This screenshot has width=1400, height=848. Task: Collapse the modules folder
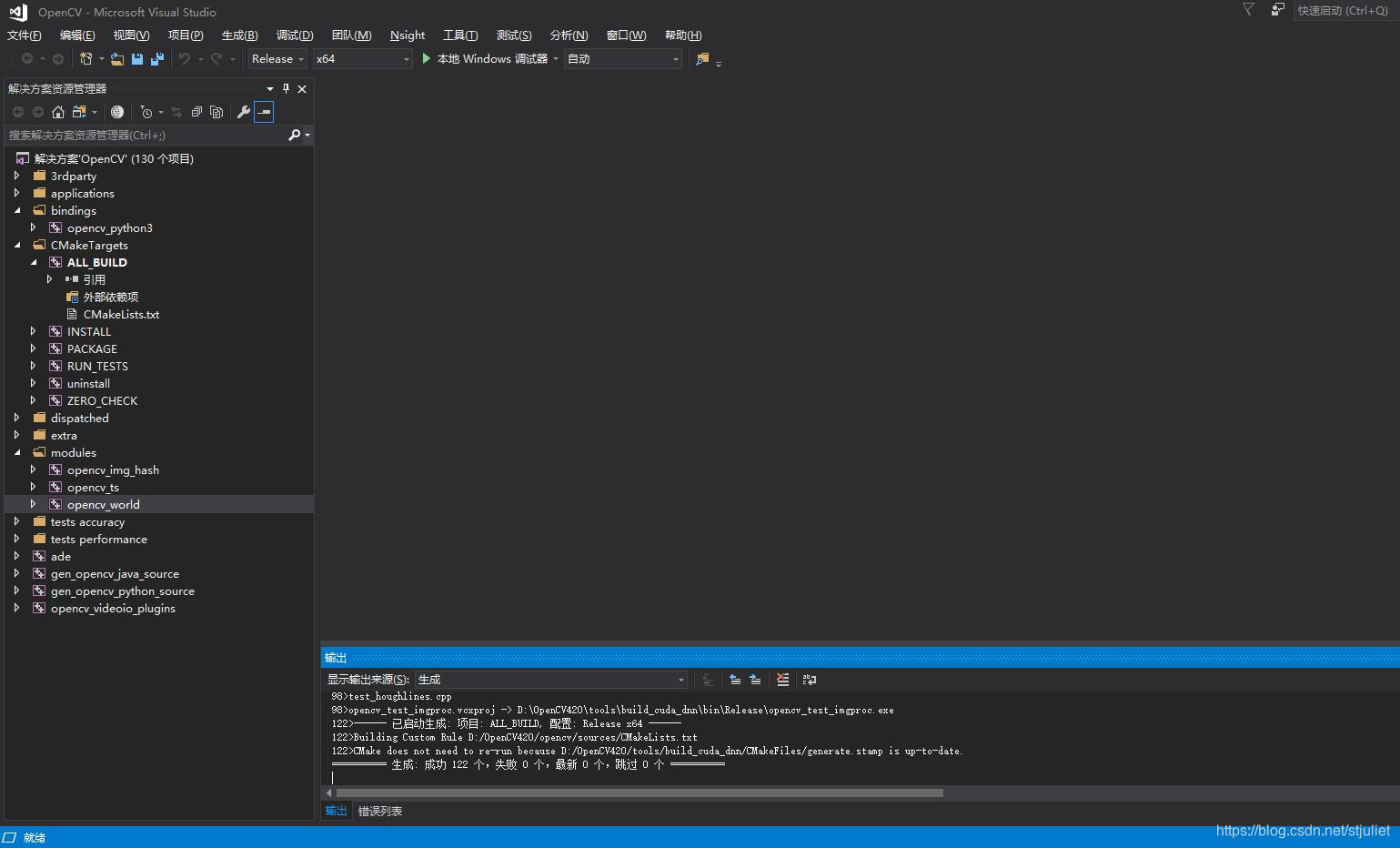(x=17, y=452)
